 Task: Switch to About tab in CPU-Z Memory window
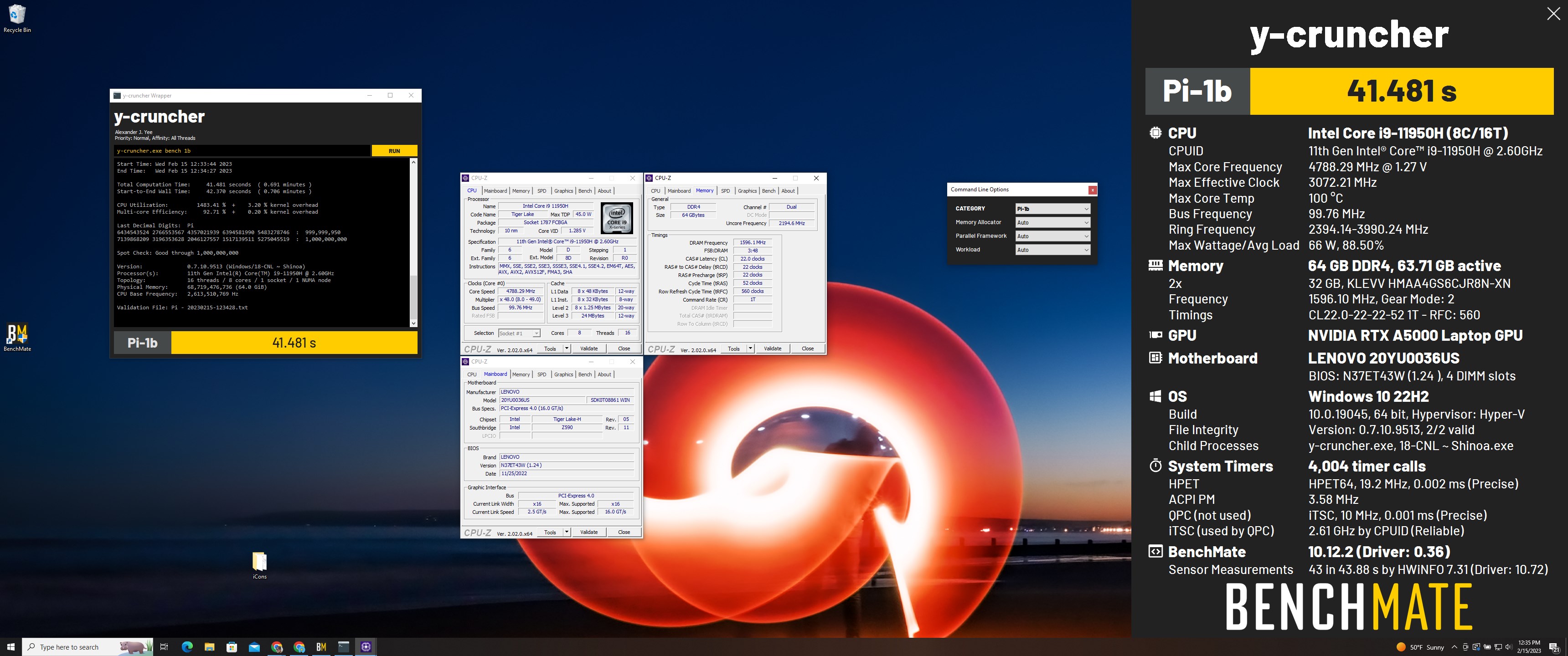788,191
